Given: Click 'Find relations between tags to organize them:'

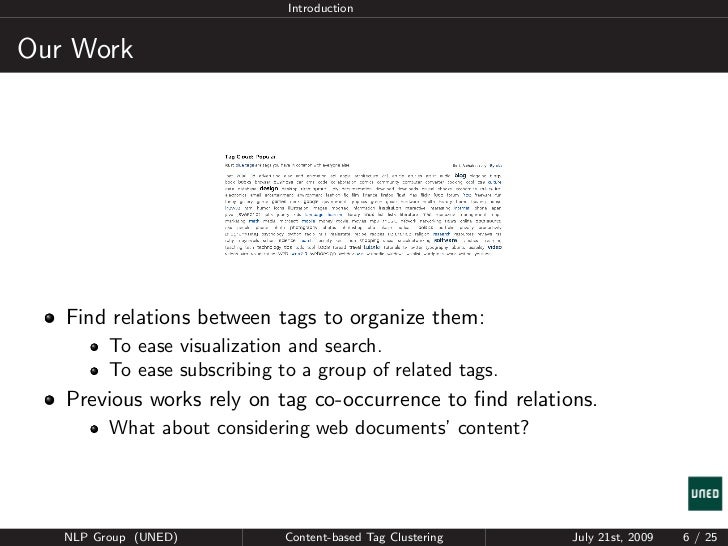Looking at the screenshot, I should tap(275, 318).
